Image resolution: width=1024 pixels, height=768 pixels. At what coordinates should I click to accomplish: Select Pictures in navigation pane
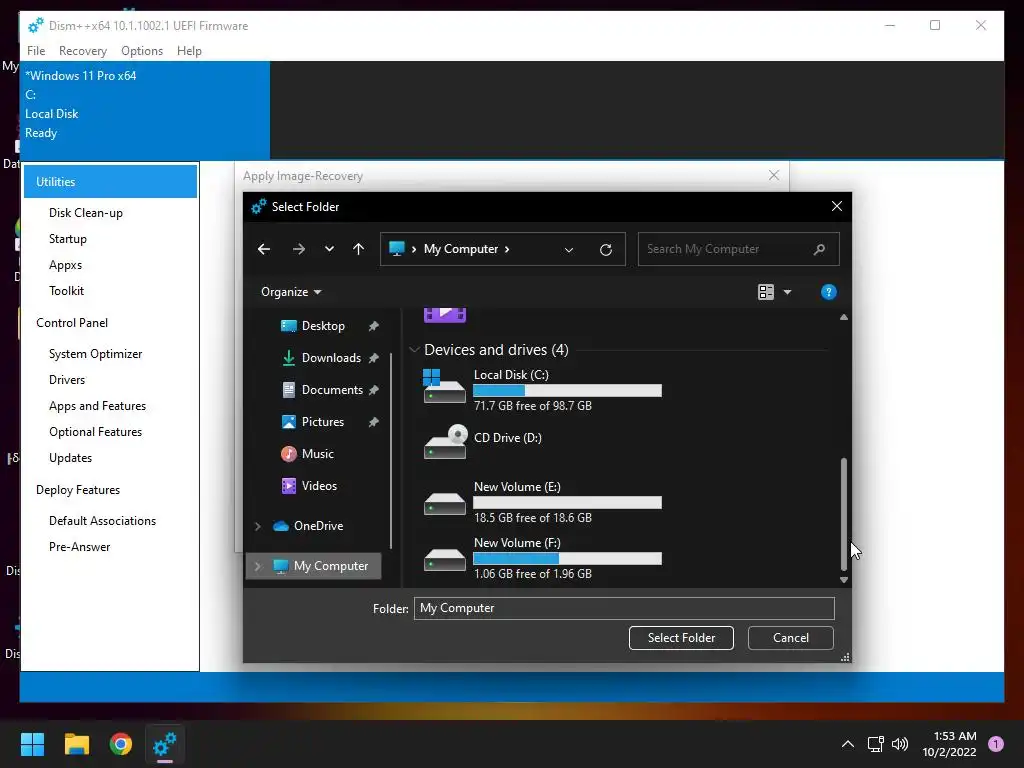(323, 422)
